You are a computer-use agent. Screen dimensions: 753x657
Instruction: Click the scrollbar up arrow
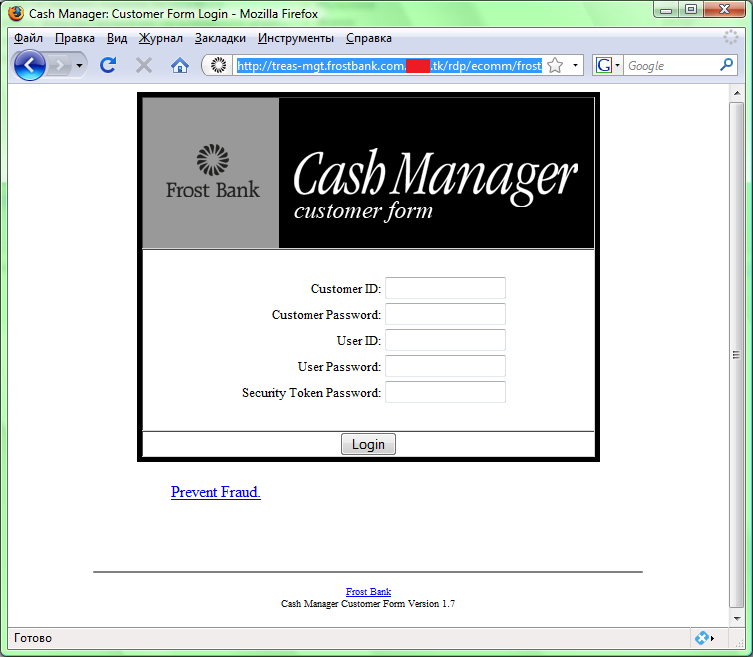[737, 93]
